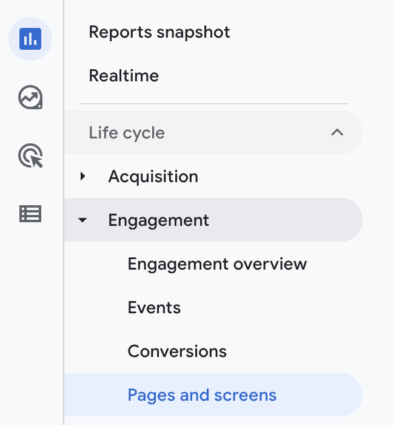
Task: Click the highlighted Pages and screens row
Action: click(x=213, y=395)
